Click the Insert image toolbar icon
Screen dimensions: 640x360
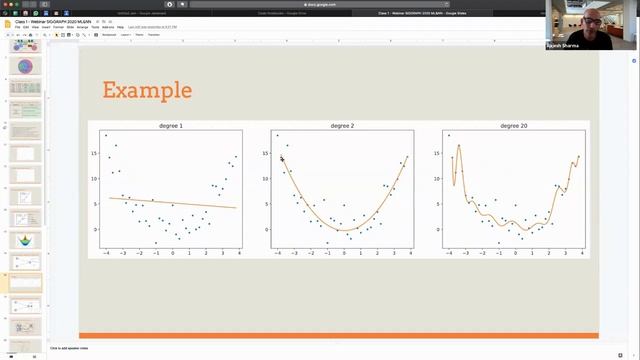click(x=69, y=35)
